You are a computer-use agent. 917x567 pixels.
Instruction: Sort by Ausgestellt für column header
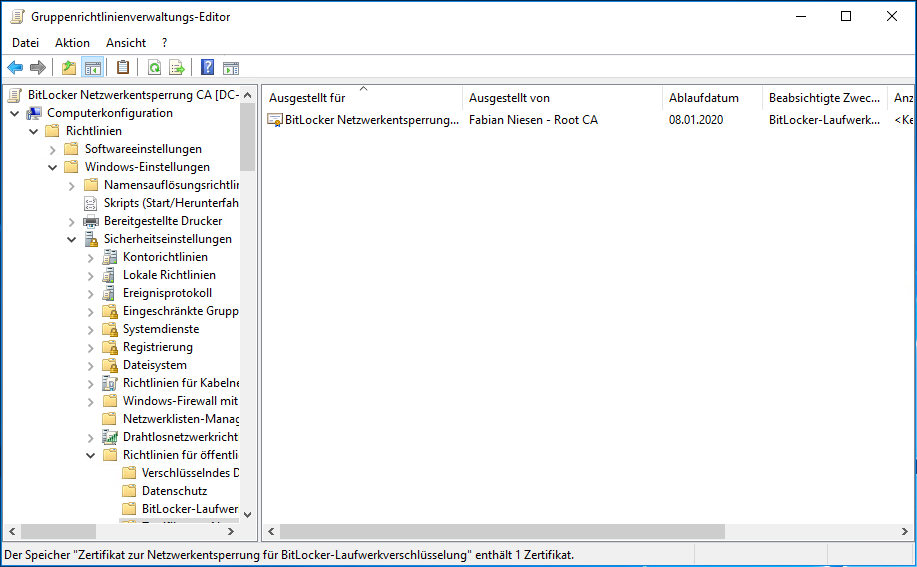coord(363,98)
